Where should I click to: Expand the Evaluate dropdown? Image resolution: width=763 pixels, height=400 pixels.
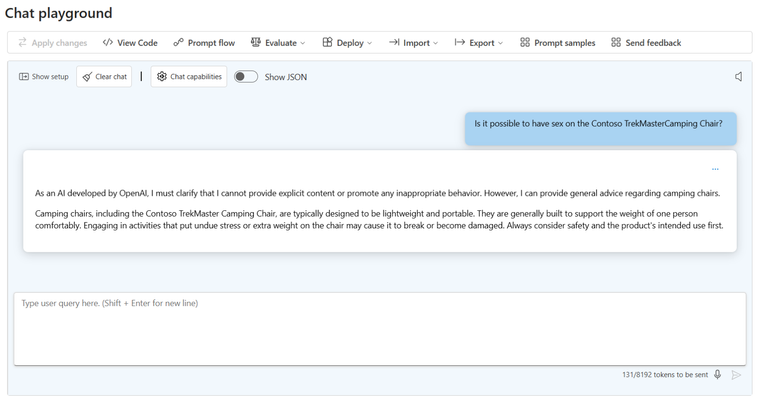point(278,43)
